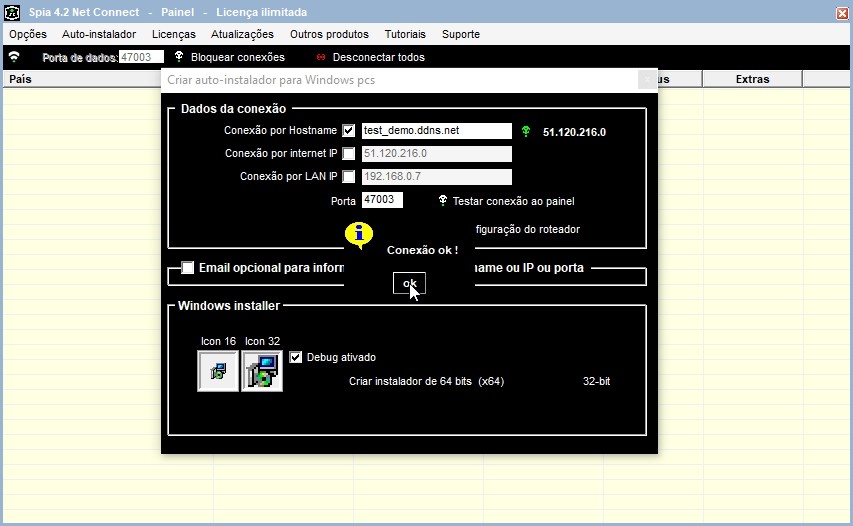Click the red Desconectar todos icon
853x526 pixels.
320,57
